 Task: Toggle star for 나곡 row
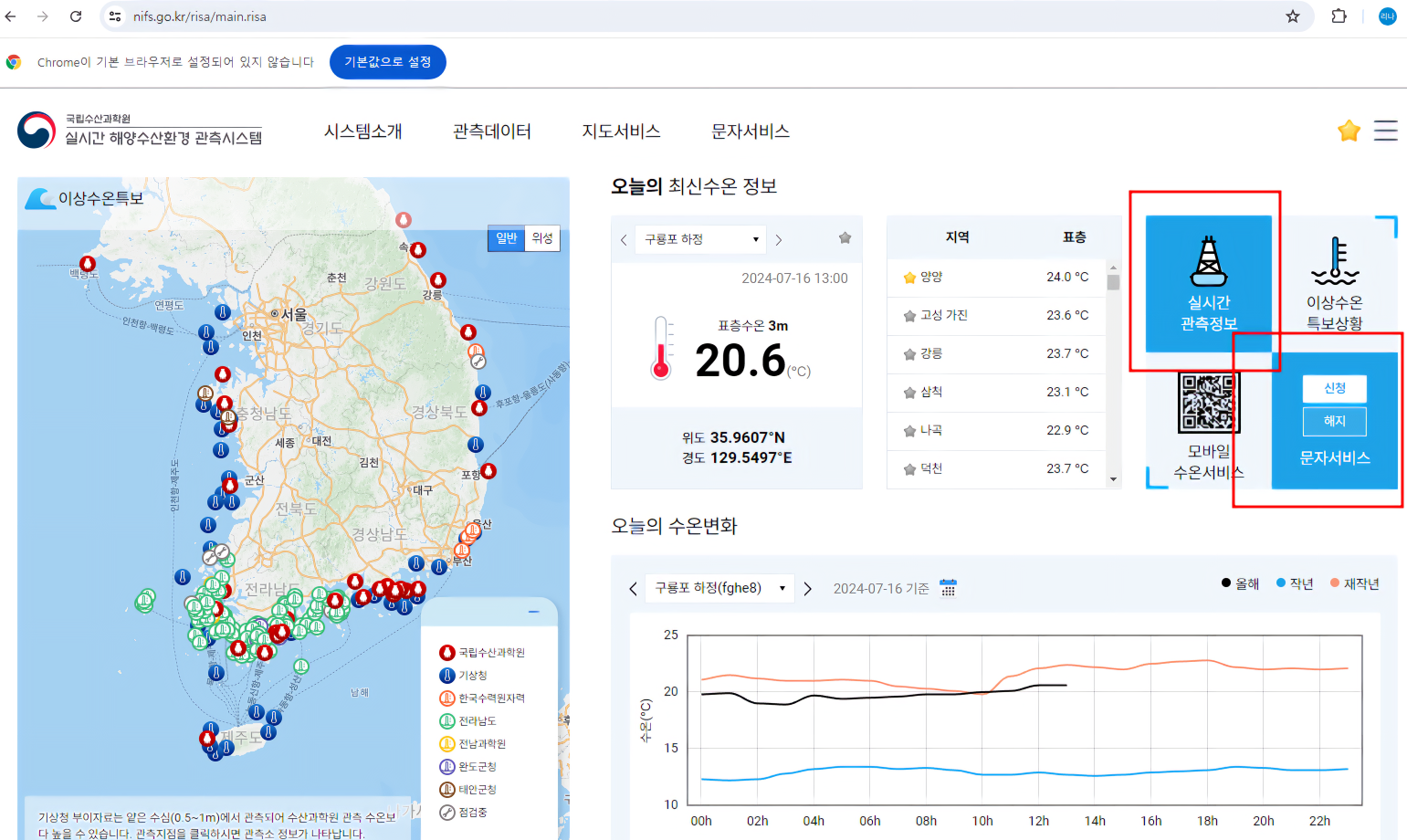909,431
